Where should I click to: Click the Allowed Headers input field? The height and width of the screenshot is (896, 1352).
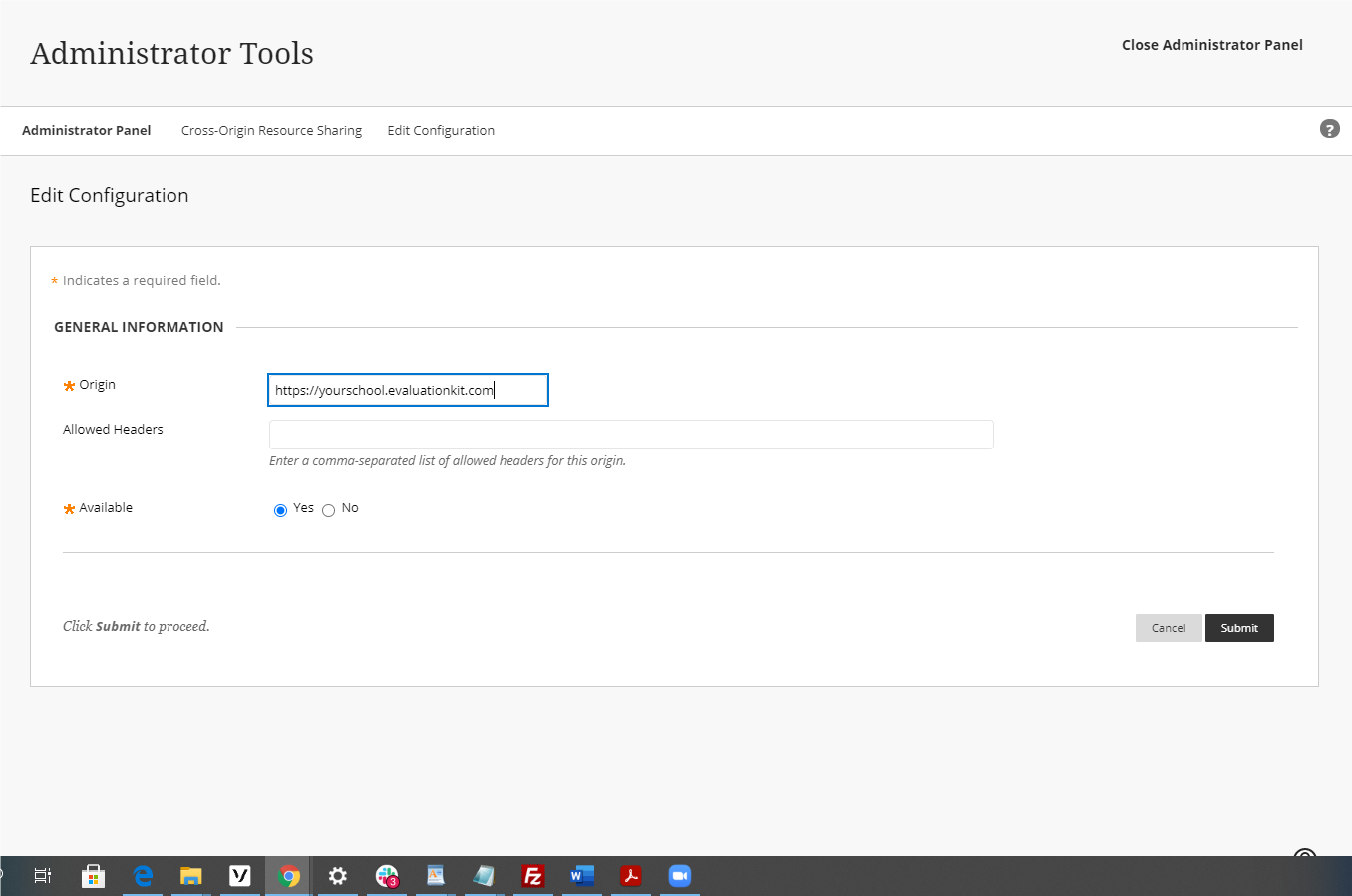(630, 434)
